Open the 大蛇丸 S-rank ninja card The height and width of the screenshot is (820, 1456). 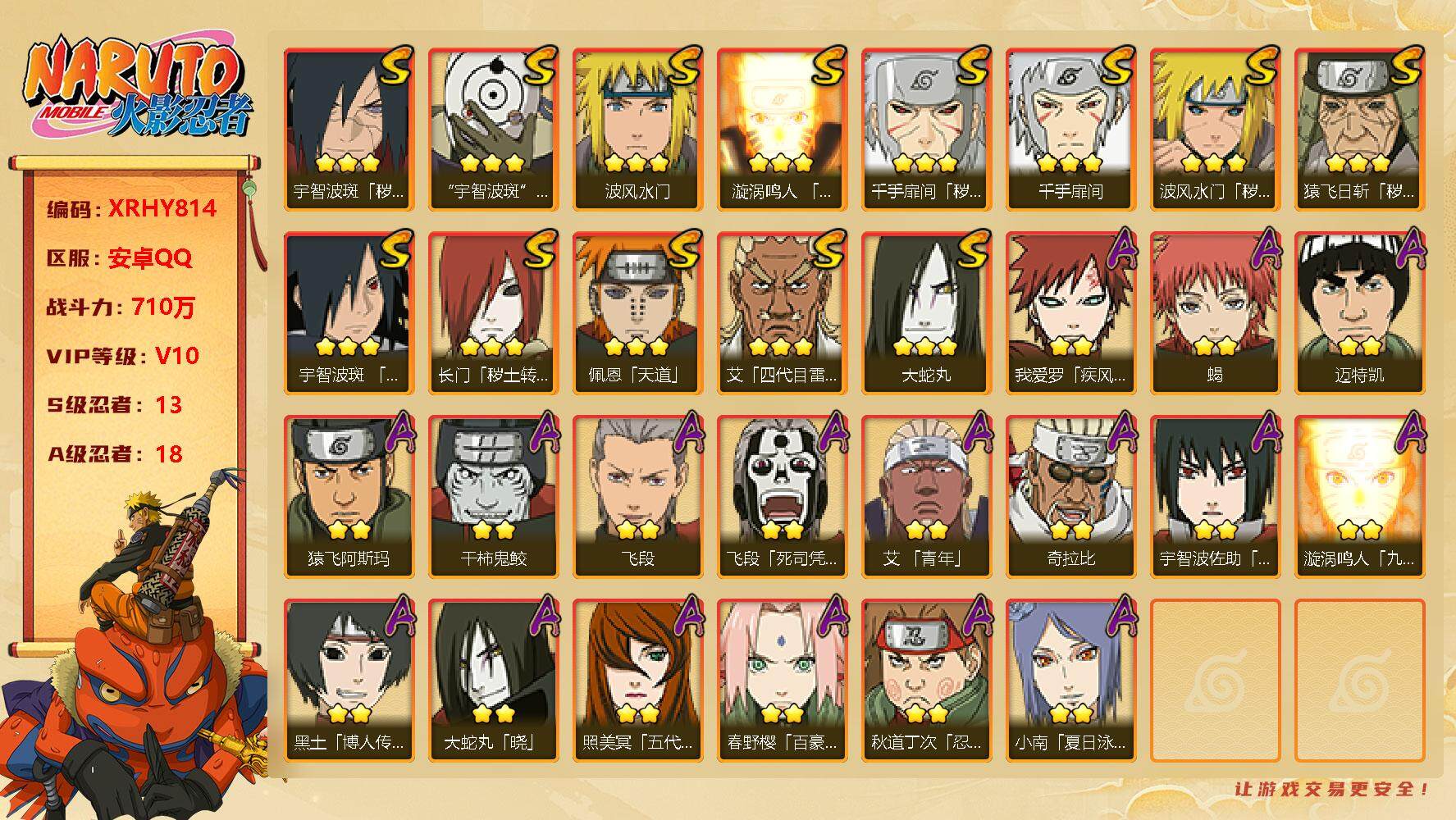point(926,313)
